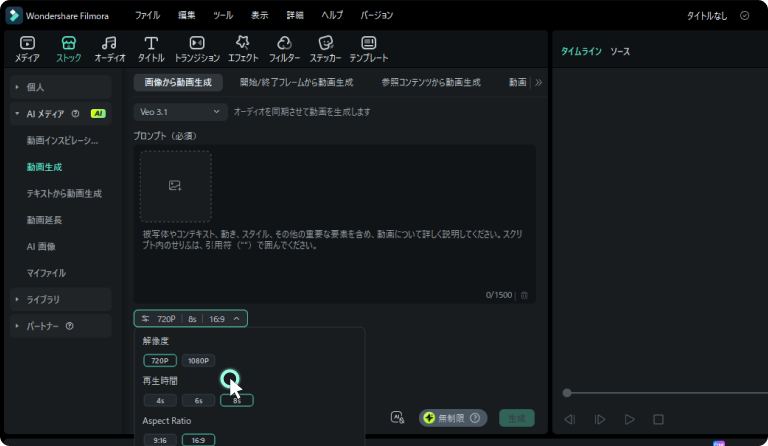Image resolution: width=768 pixels, height=446 pixels.
Task: Open the ファイル menu
Action: [147, 15]
